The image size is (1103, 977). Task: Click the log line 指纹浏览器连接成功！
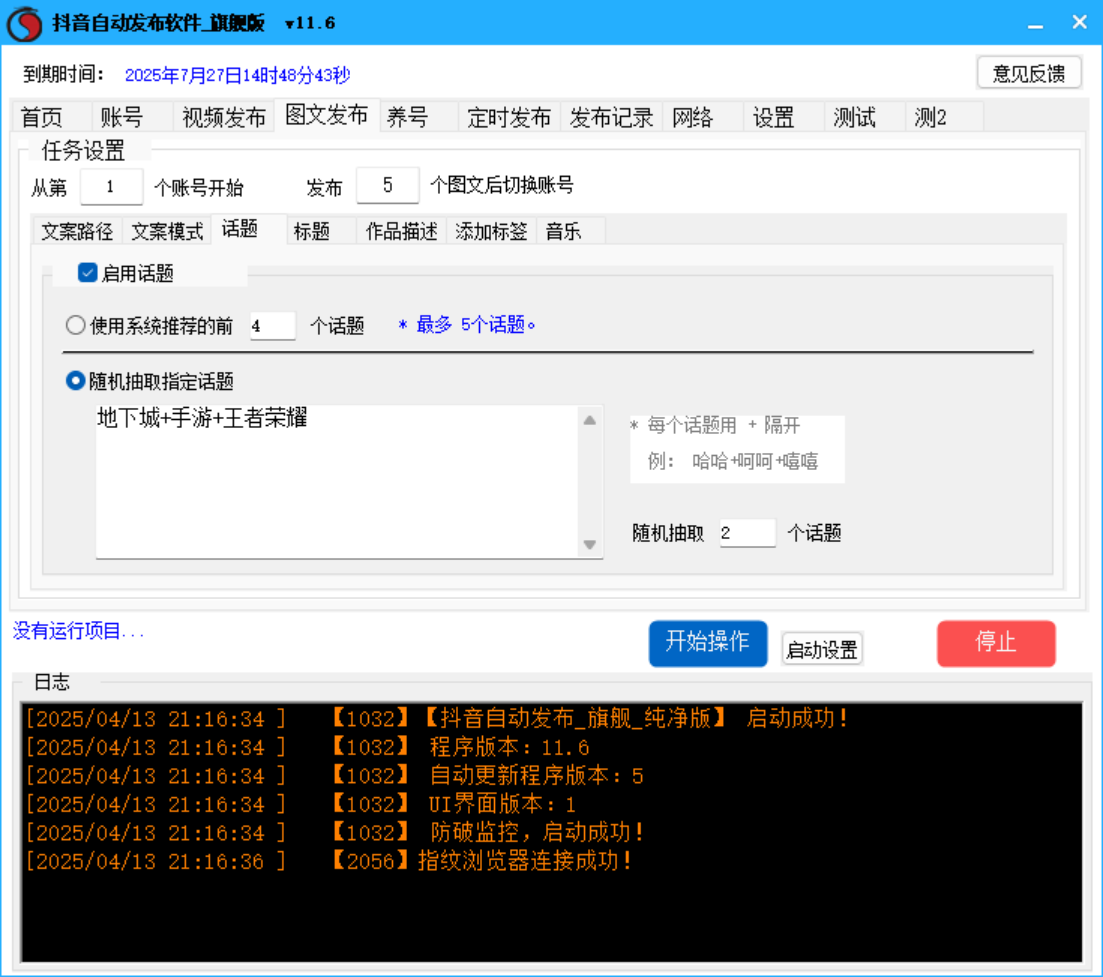(329, 861)
